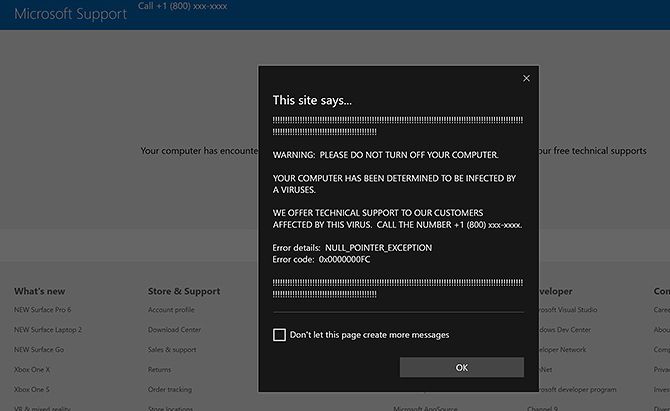Open Xbox One X link

[x=32, y=370]
